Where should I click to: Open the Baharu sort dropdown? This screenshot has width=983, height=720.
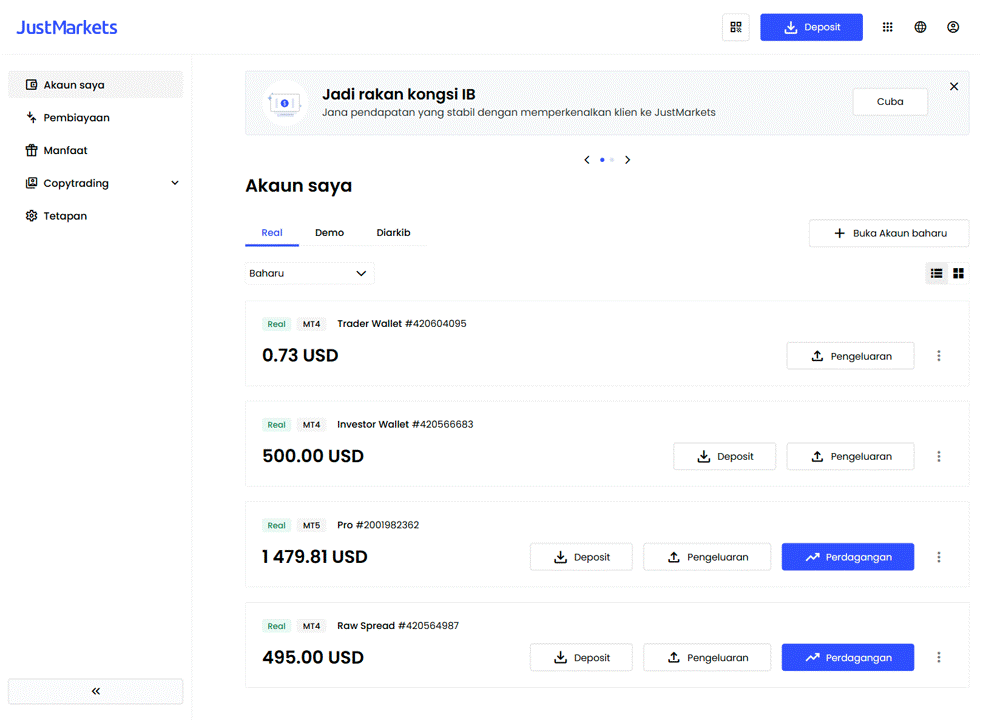point(309,273)
